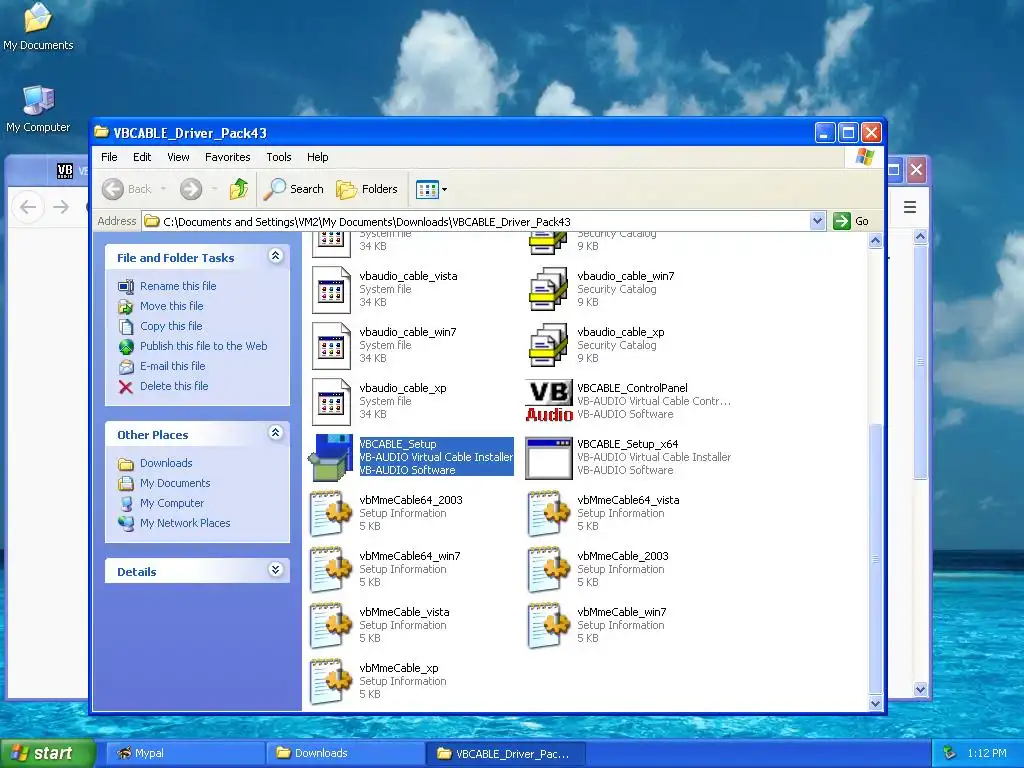Go to My Computer in Other Places
1024x768 pixels.
point(172,504)
